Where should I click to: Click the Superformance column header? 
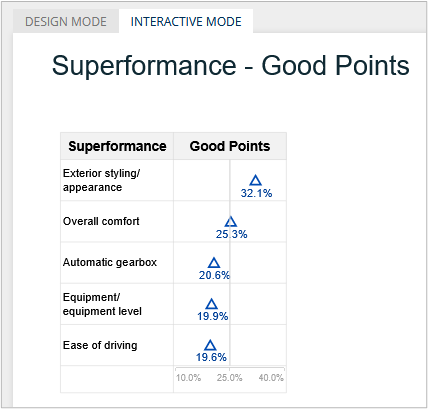pos(117,146)
